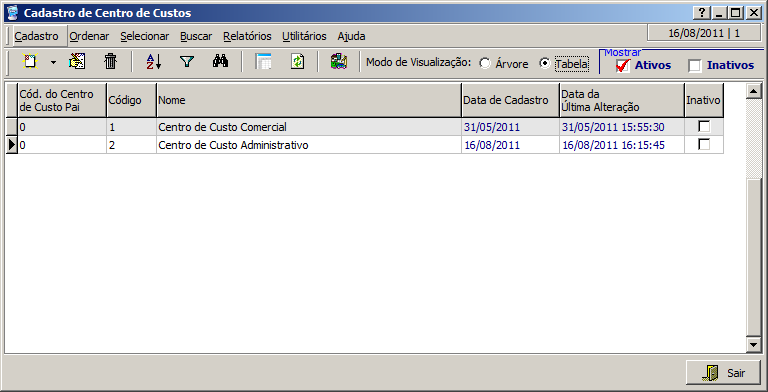Click the binoculars search icon
This screenshot has height=392, width=768.
click(220, 61)
